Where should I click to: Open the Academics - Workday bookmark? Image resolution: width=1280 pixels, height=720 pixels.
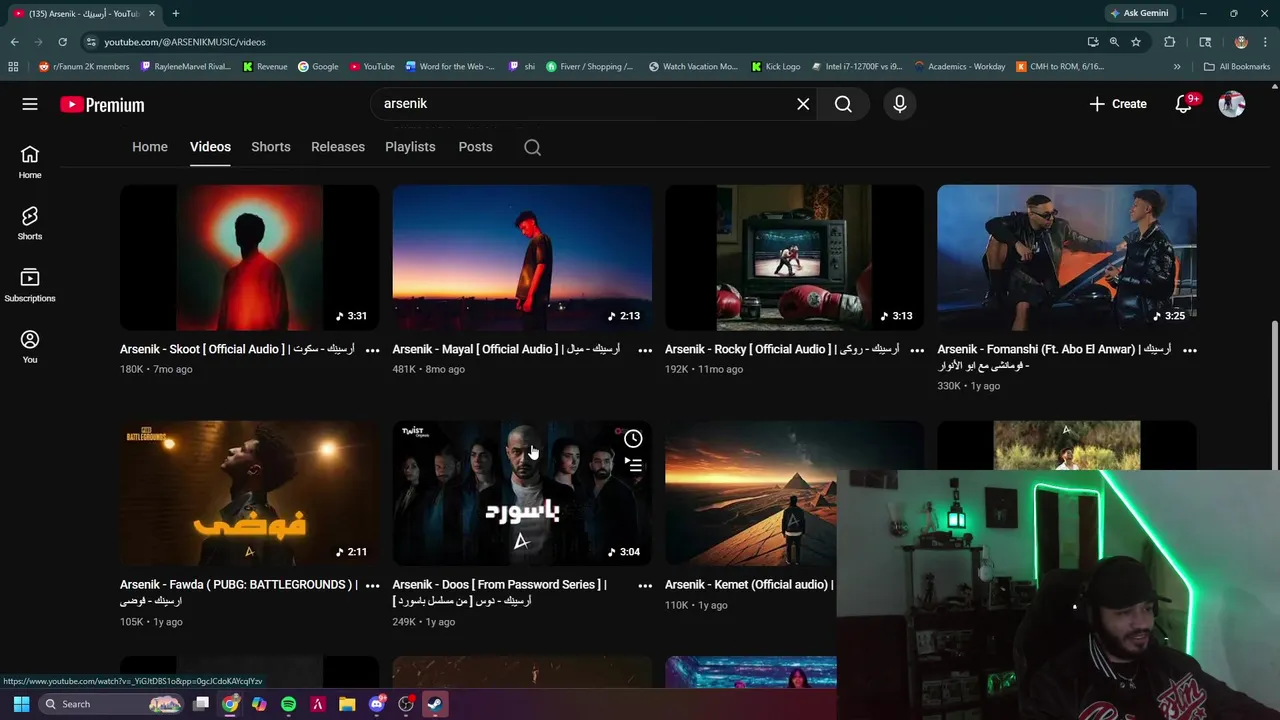pyautogui.click(x=960, y=67)
